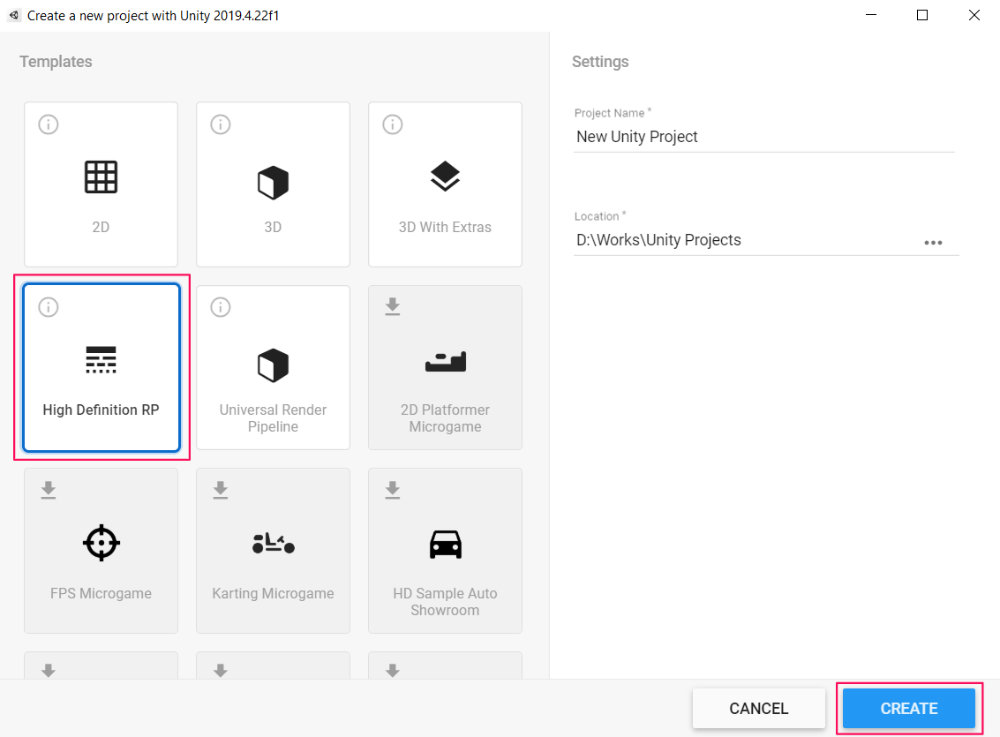1000x737 pixels.
Task: Open info for Universal Render Pipeline template
Action: point(221,307)
